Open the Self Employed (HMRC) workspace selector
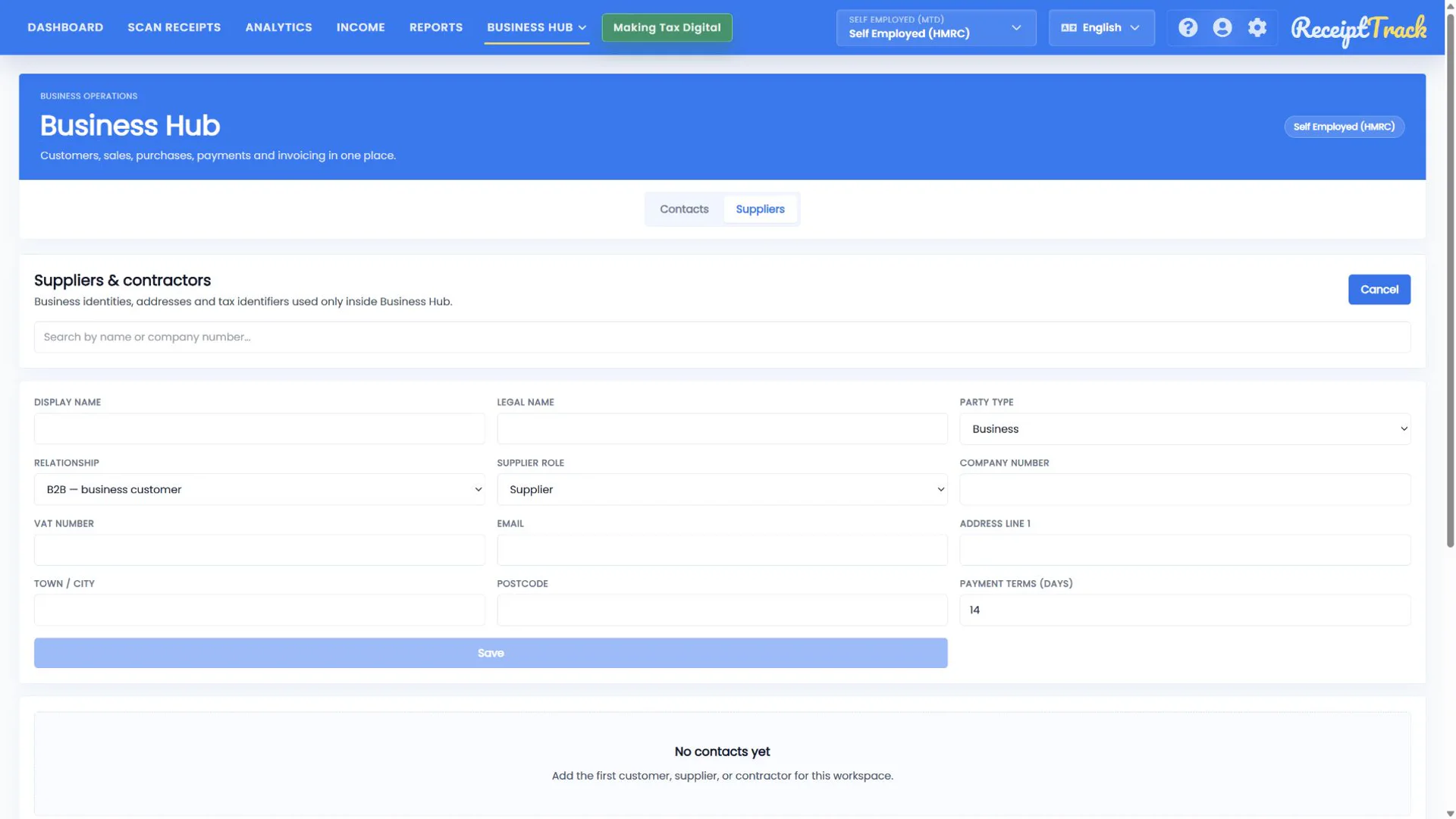 [936, 28]
